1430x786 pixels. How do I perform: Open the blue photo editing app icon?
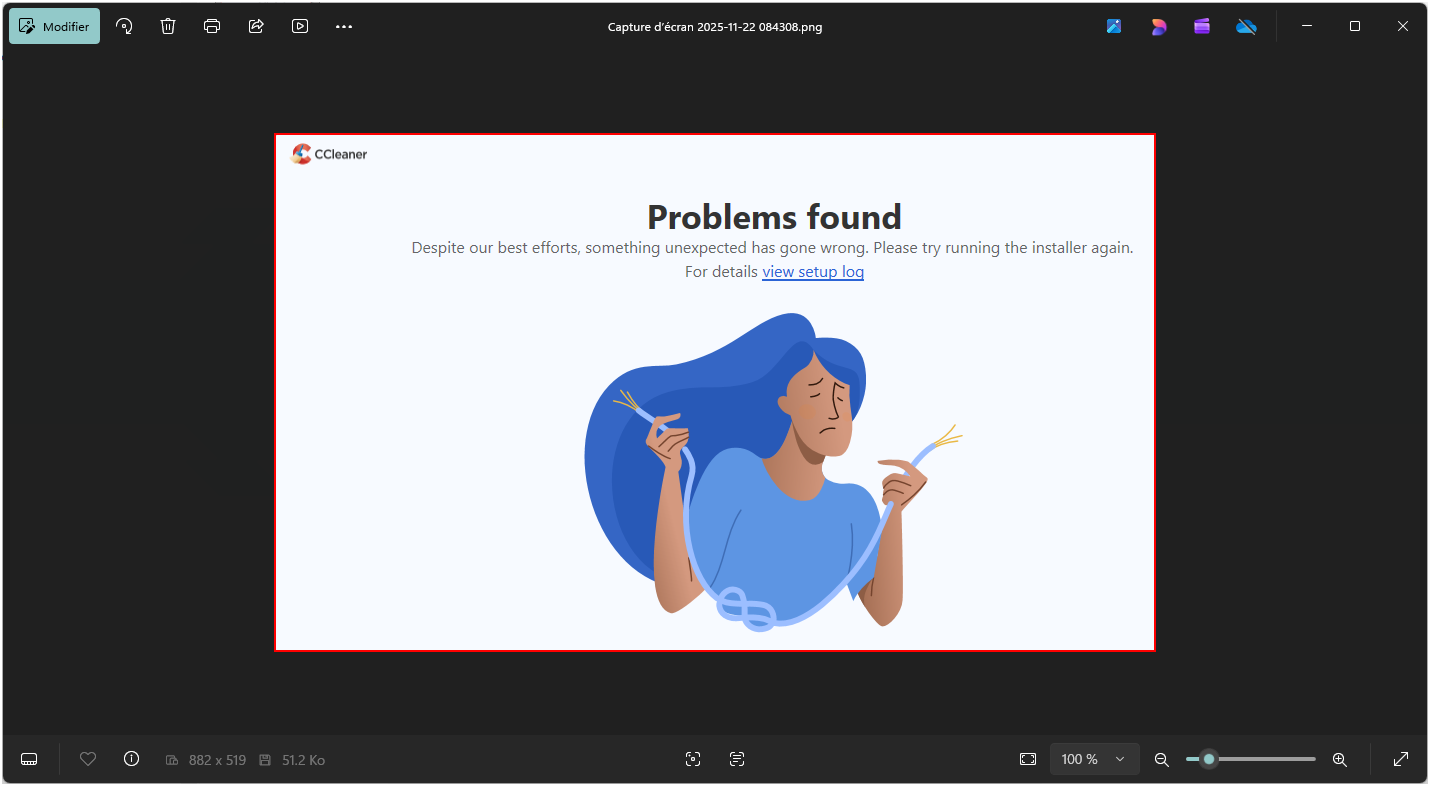click(x=1114, y=27)
